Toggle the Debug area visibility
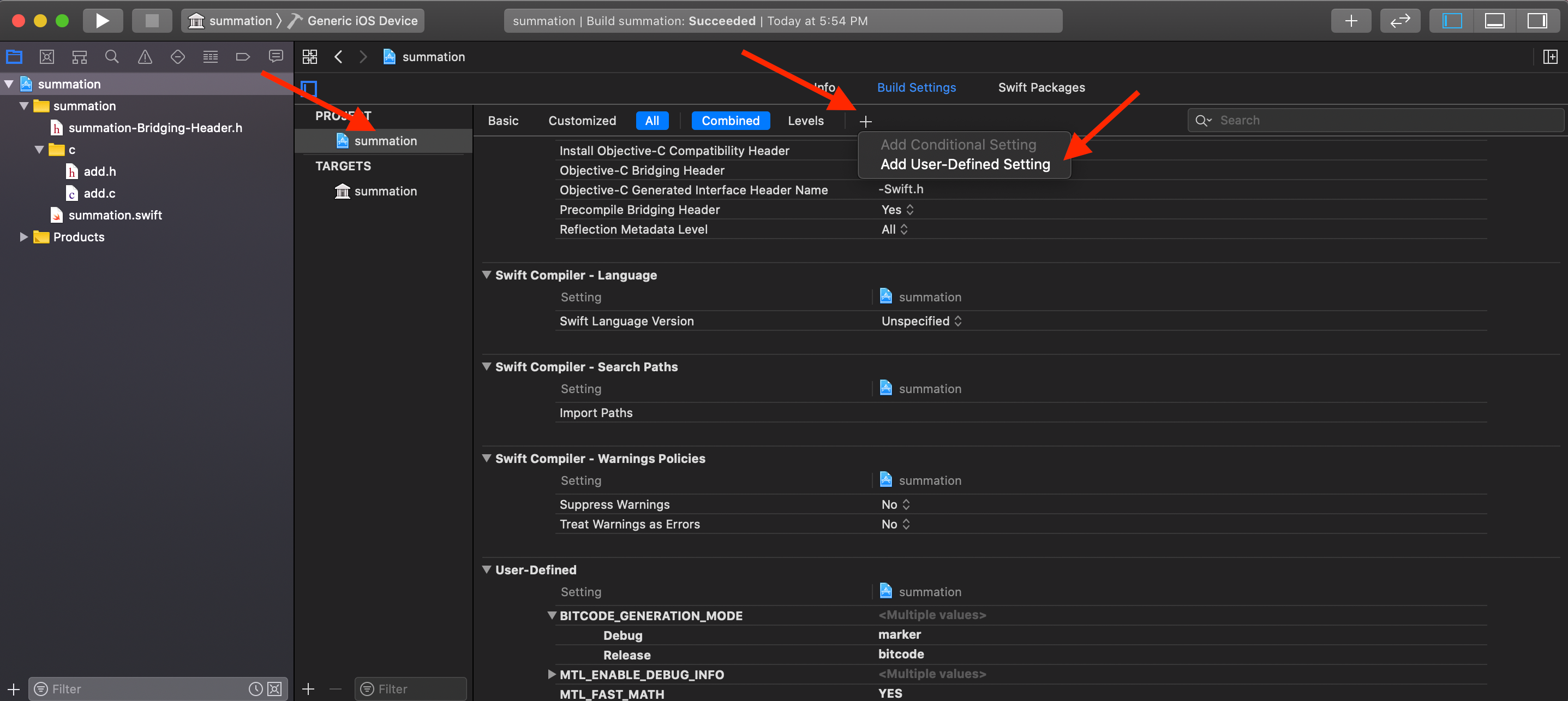Image resolution: width=1568 pixels, height=701 pixels. 1494,21
